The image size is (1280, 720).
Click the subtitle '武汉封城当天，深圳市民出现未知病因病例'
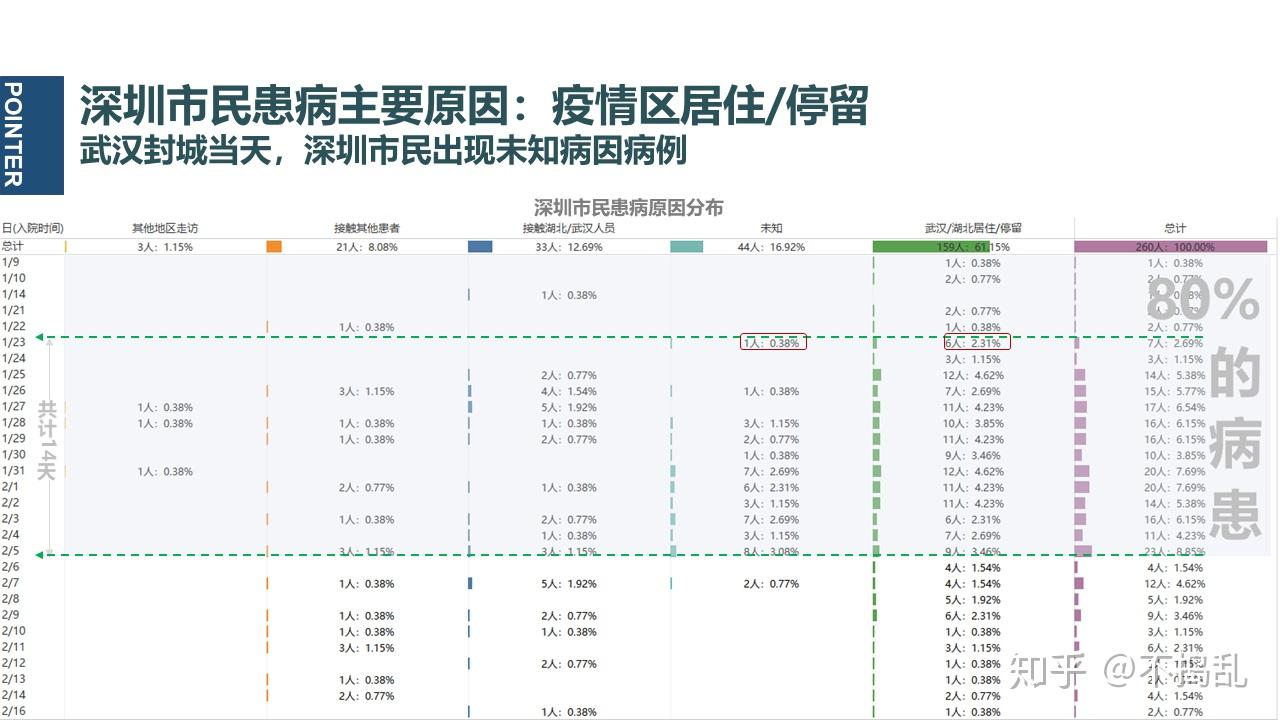[x=383, y=151]
